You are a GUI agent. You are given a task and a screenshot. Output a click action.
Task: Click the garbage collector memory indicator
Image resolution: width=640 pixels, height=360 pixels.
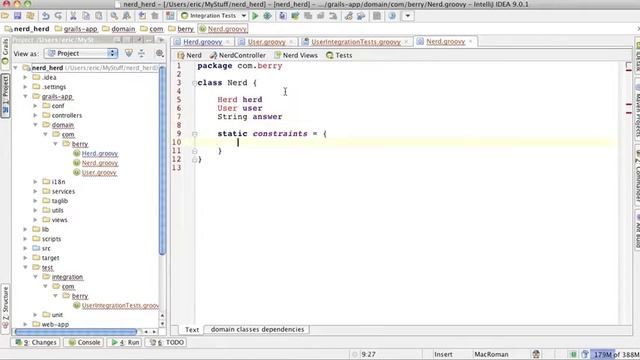615,354
